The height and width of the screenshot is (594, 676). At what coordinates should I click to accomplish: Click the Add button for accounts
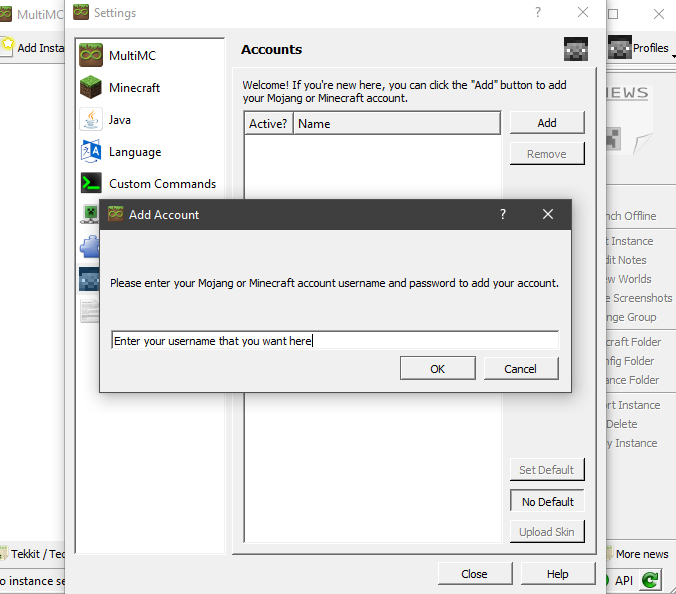click(x=547, y=123)
